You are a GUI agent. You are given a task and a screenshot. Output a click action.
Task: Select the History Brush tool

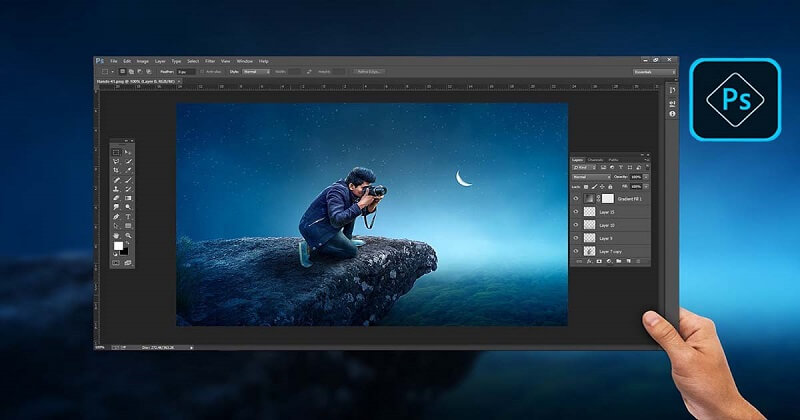[x=128, y=189]
